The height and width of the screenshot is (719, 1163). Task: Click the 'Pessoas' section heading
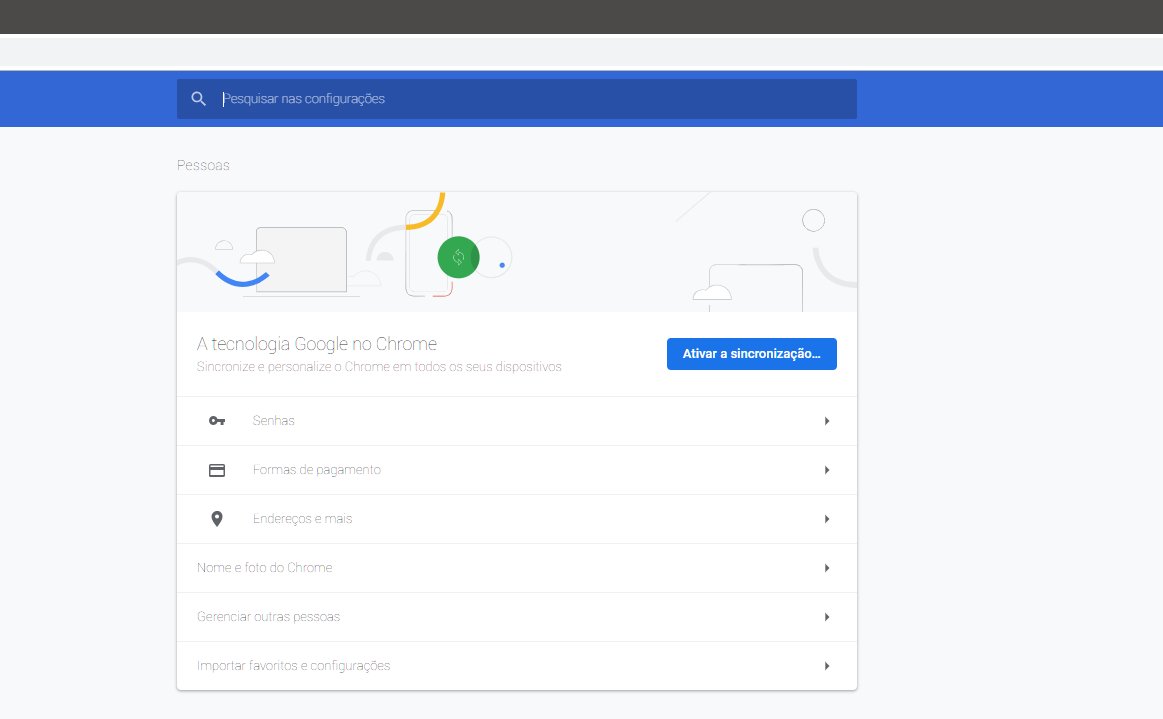[x=203, y=165]
